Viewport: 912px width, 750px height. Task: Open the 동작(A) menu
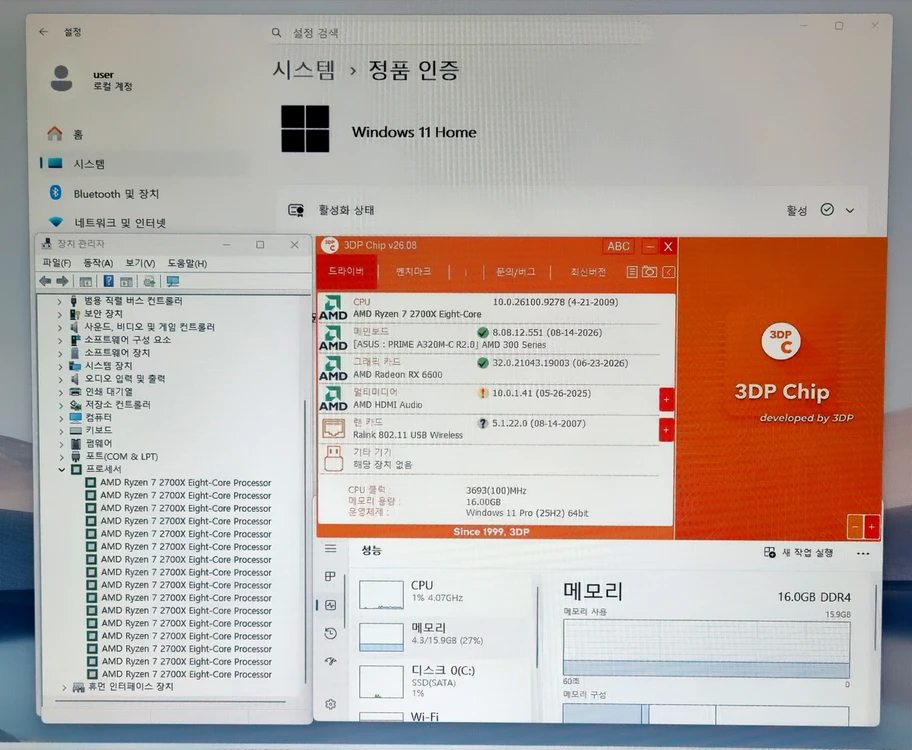point(98,264)
